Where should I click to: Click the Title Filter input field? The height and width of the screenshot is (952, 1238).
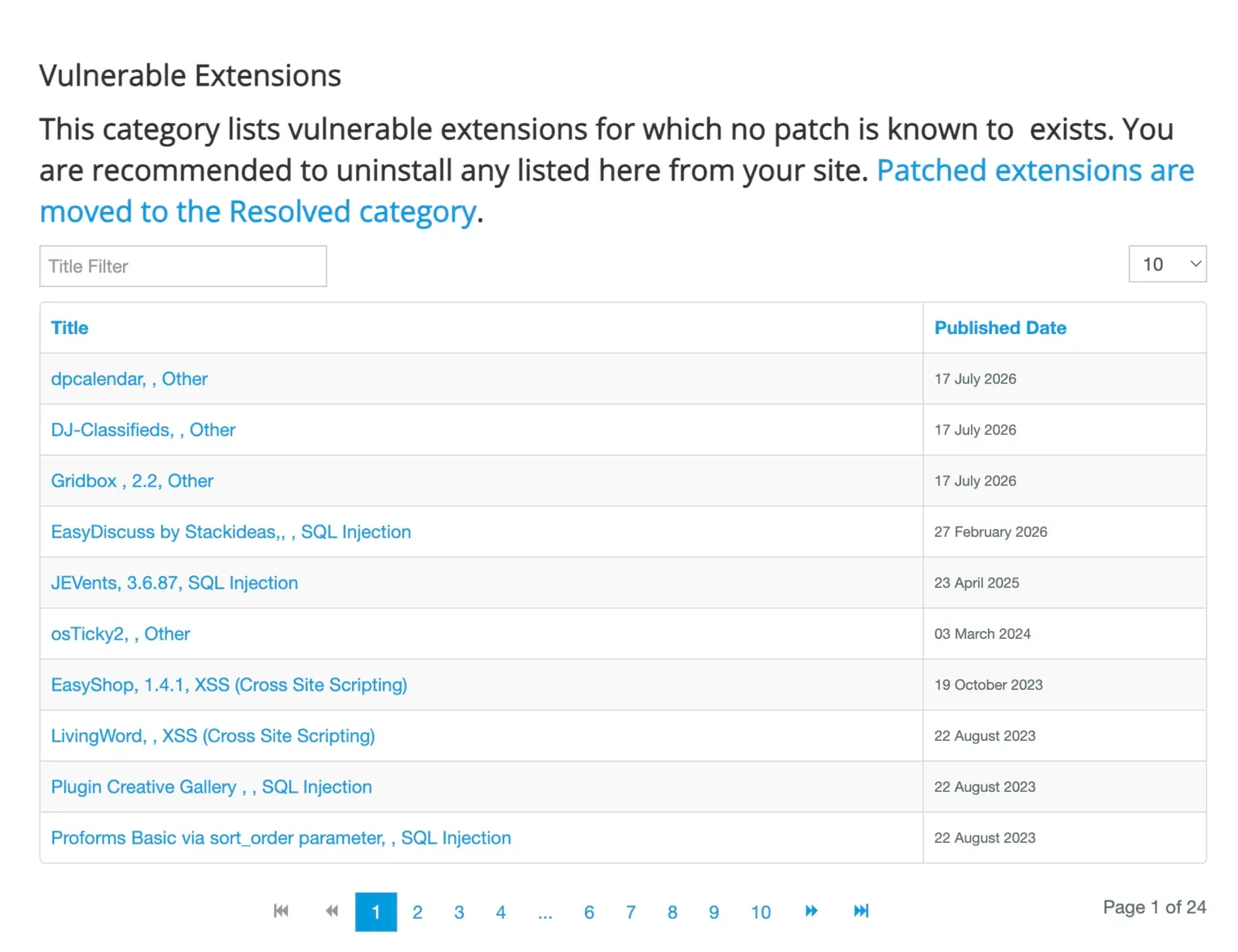point(183,266)
